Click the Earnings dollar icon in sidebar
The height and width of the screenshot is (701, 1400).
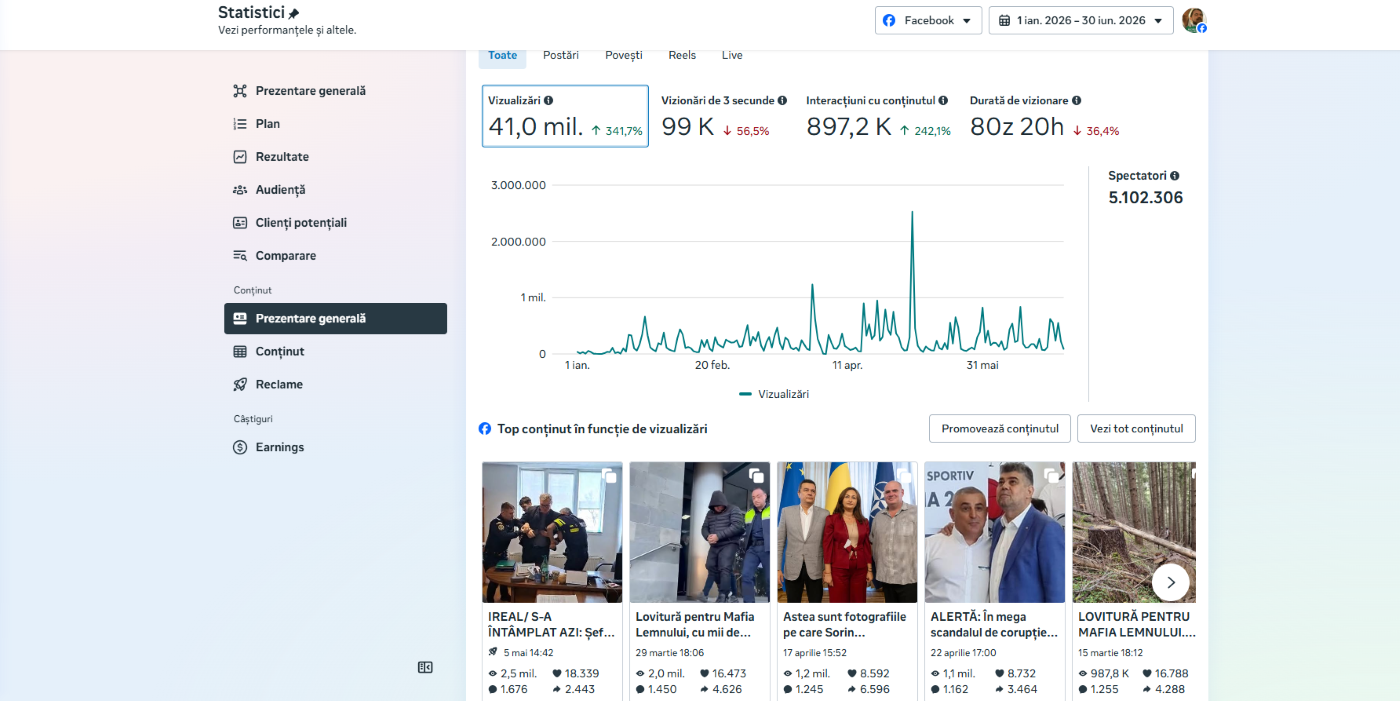coord(240,448)
